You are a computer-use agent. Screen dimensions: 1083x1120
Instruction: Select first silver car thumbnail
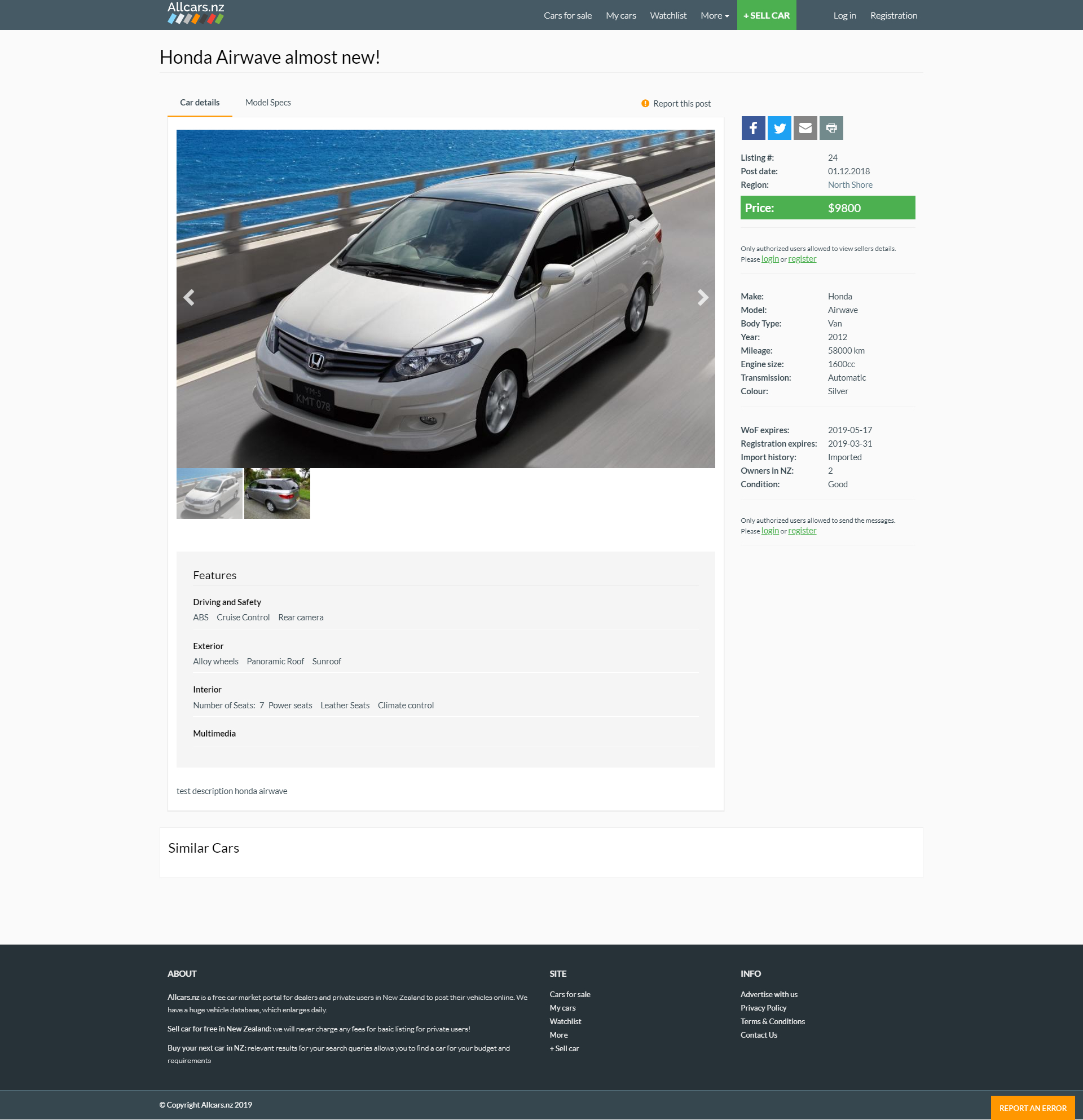pyautogui.click(x=209, y=493)
